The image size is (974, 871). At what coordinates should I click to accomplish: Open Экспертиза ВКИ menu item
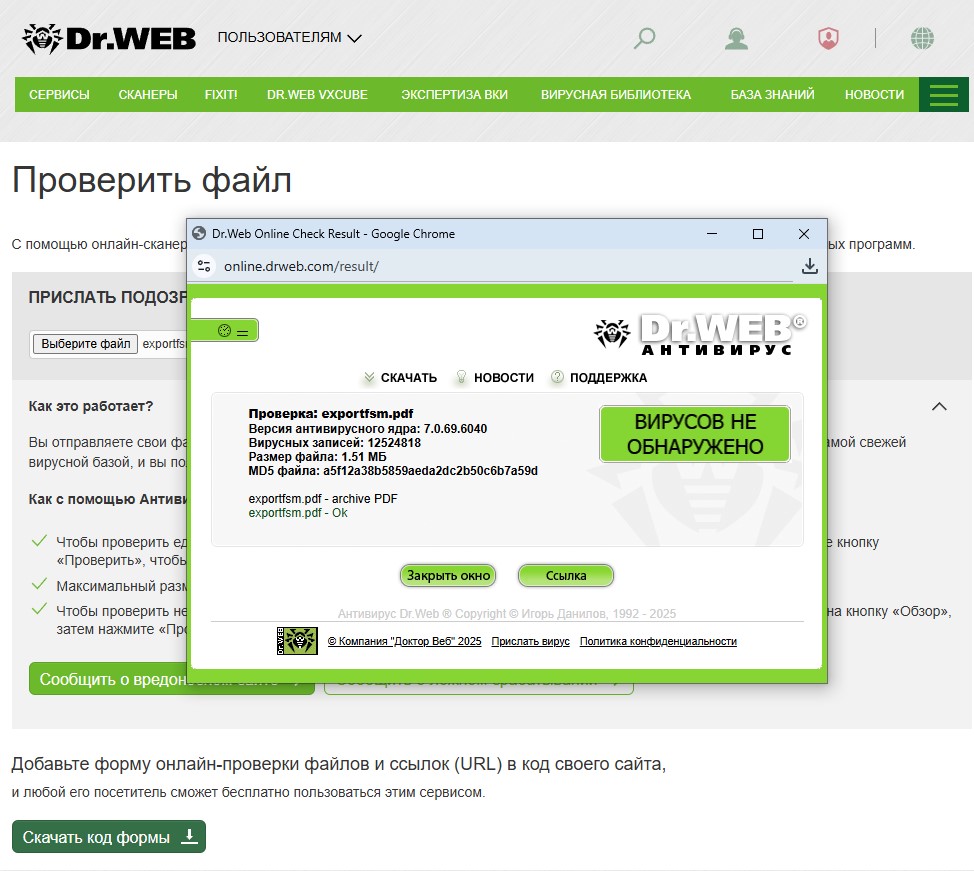pos(454,94)
